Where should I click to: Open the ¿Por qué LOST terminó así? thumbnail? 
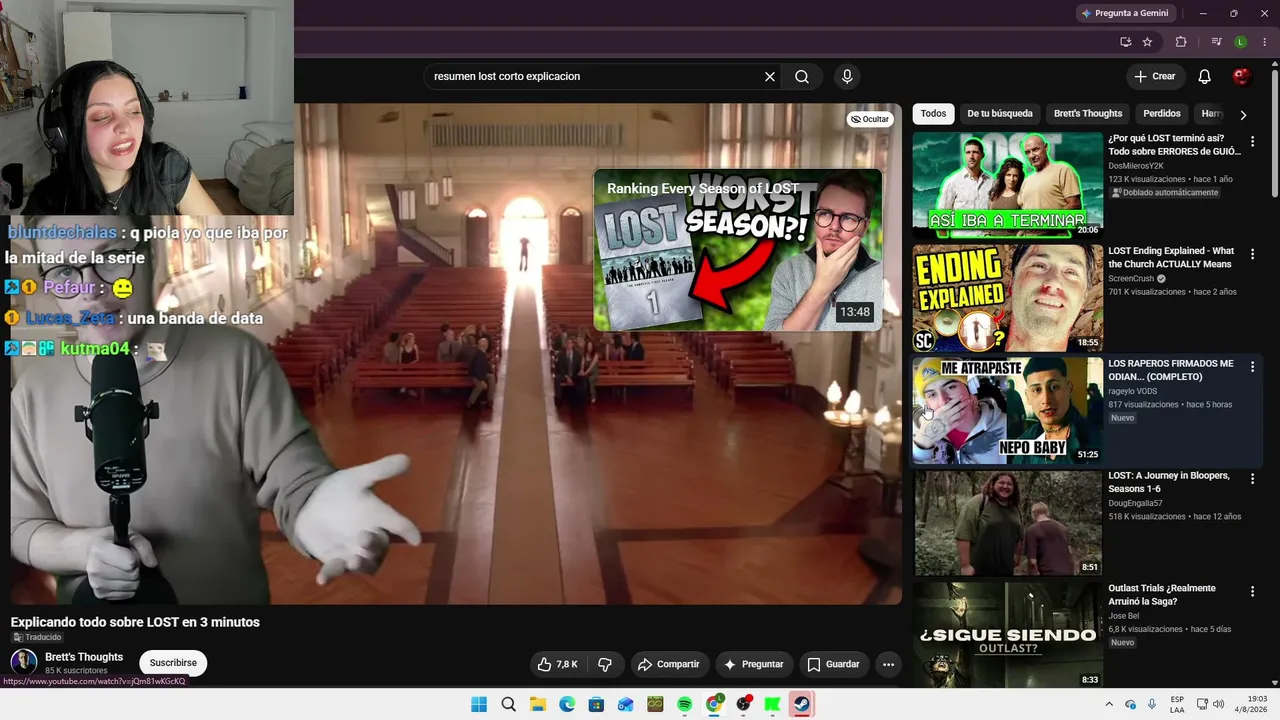coord(1008,184)
